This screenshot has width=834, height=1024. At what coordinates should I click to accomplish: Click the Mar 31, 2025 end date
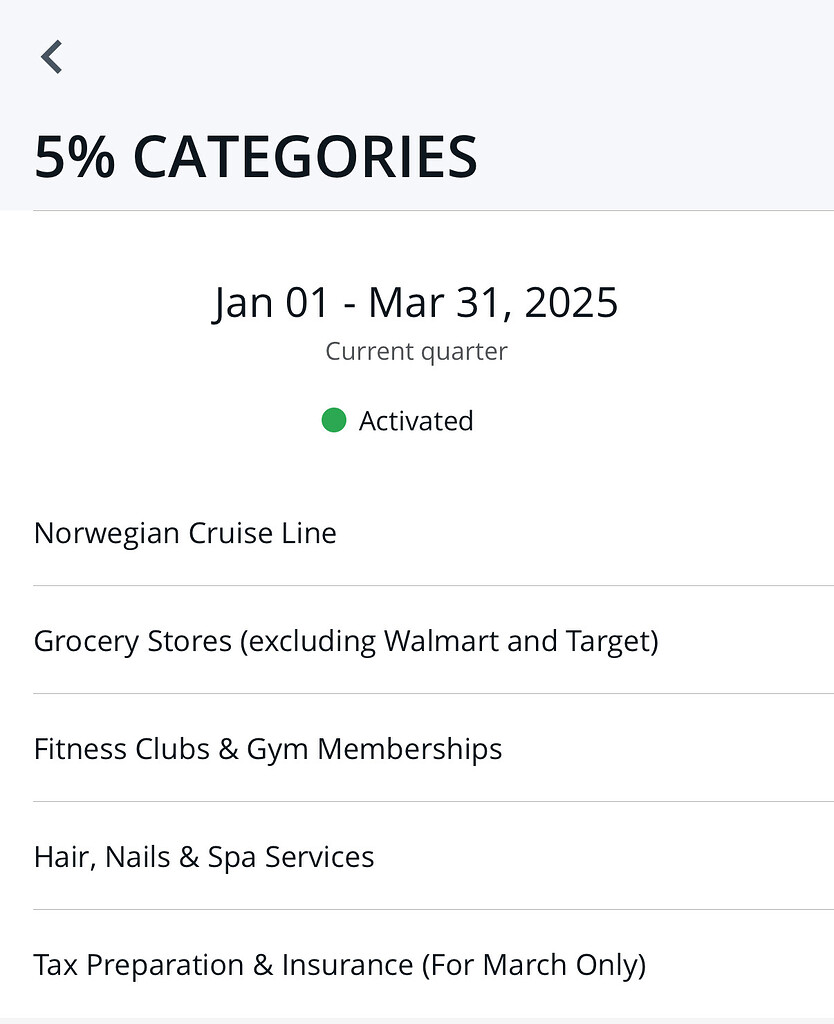point(493,303)
